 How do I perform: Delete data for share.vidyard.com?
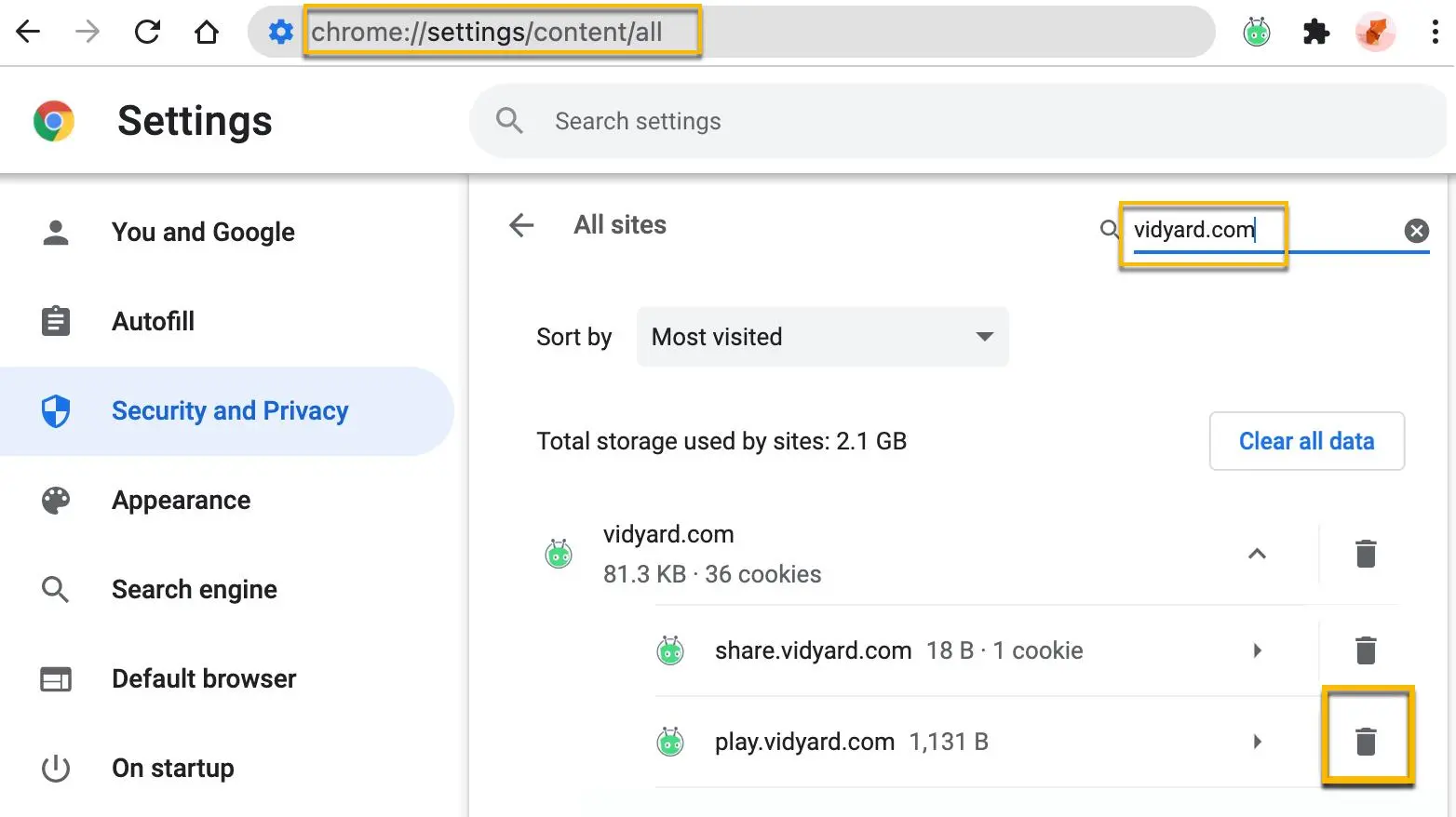coord(1366,650)
